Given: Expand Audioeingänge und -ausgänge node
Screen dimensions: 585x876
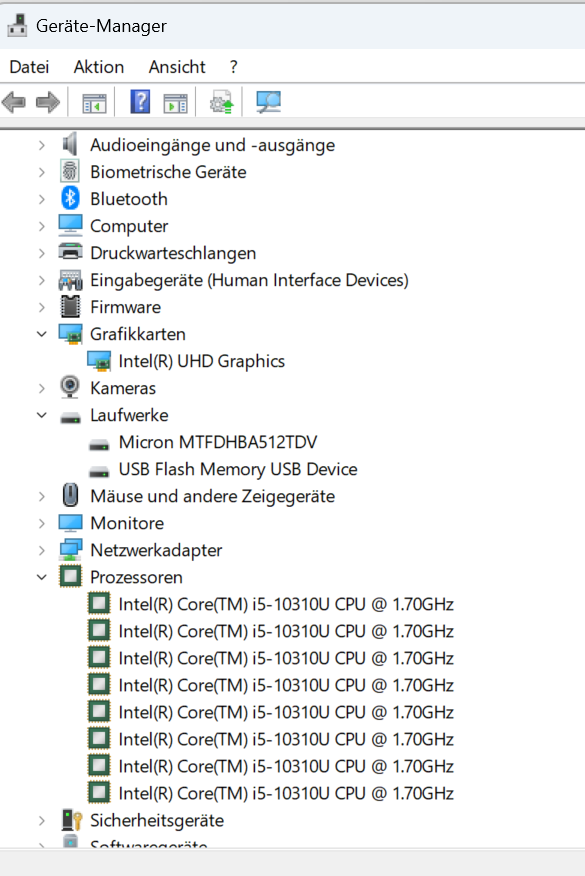Looking at the screenshot, I should pos(42,145).
